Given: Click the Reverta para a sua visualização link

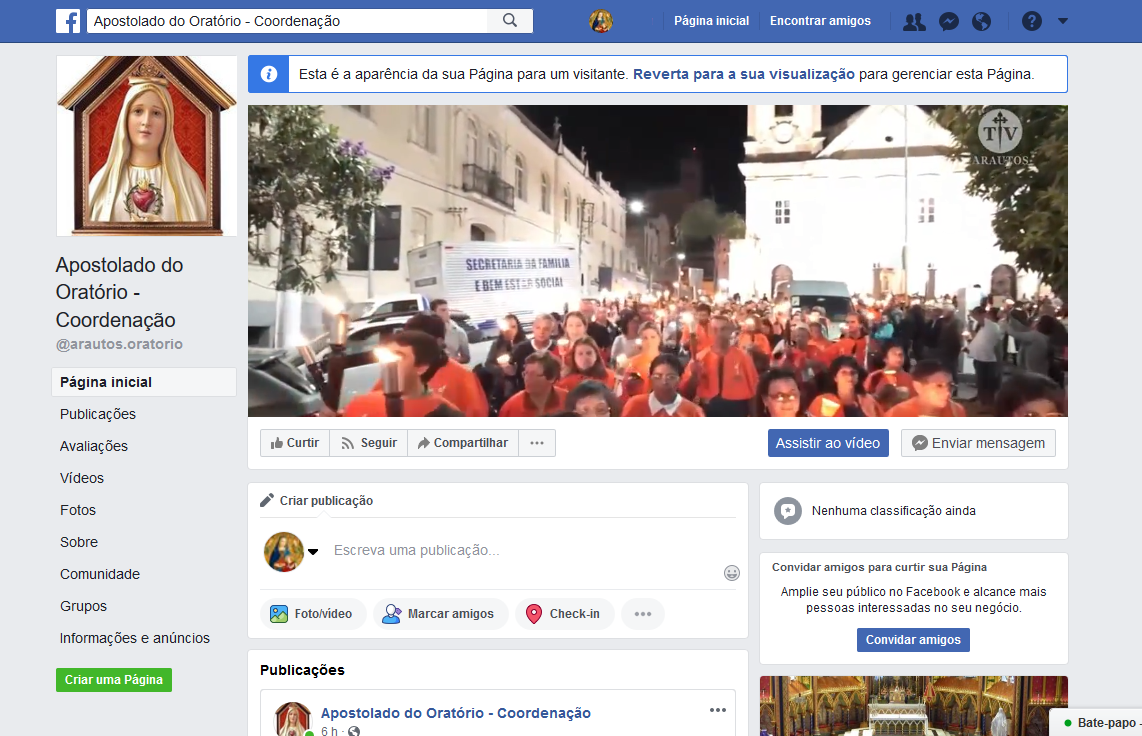Looking at the screenshot, I should click(744, 74).
